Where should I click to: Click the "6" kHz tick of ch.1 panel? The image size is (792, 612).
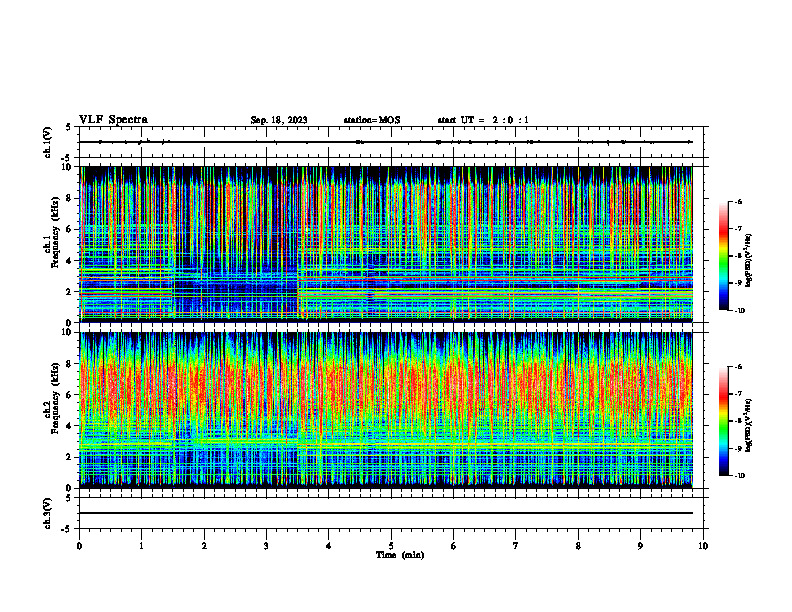(70, 229)
